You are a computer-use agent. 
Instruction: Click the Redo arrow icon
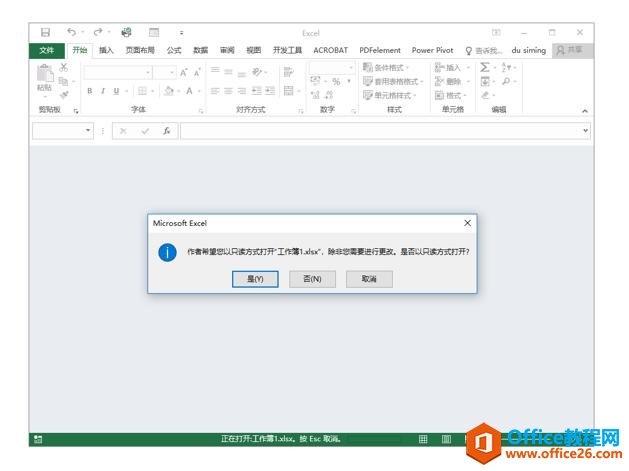98,32
